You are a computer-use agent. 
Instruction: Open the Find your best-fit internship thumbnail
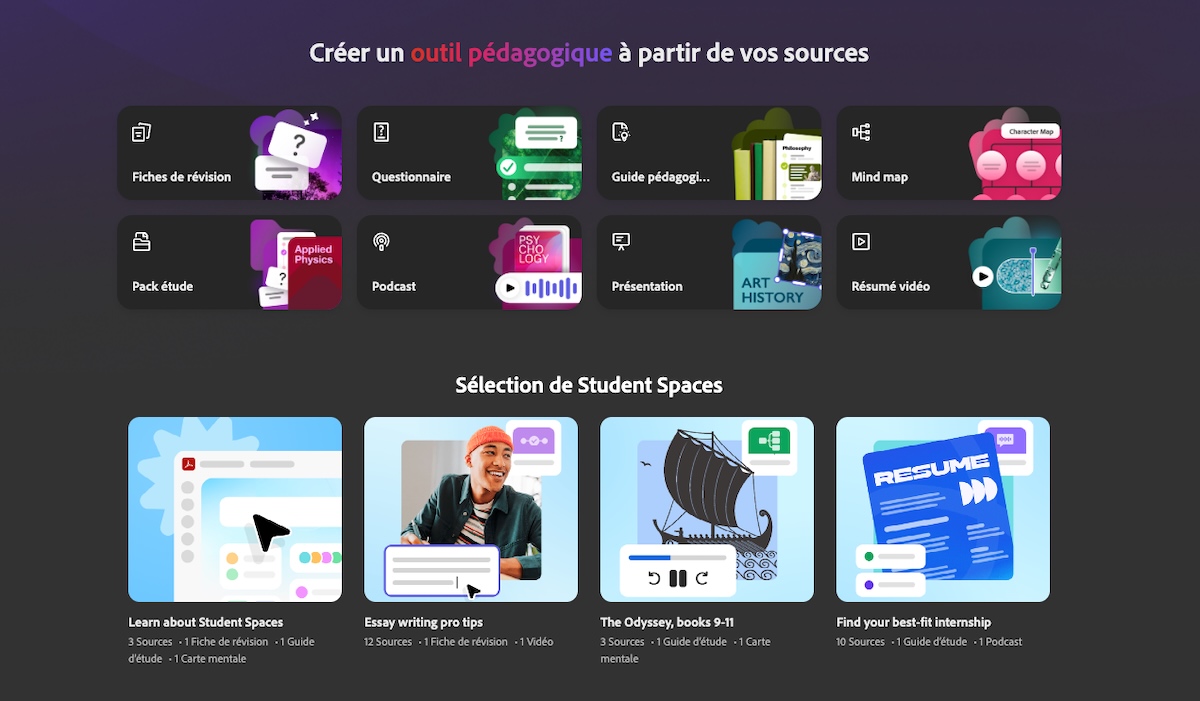pyautogui.click(x=943, y=509)
